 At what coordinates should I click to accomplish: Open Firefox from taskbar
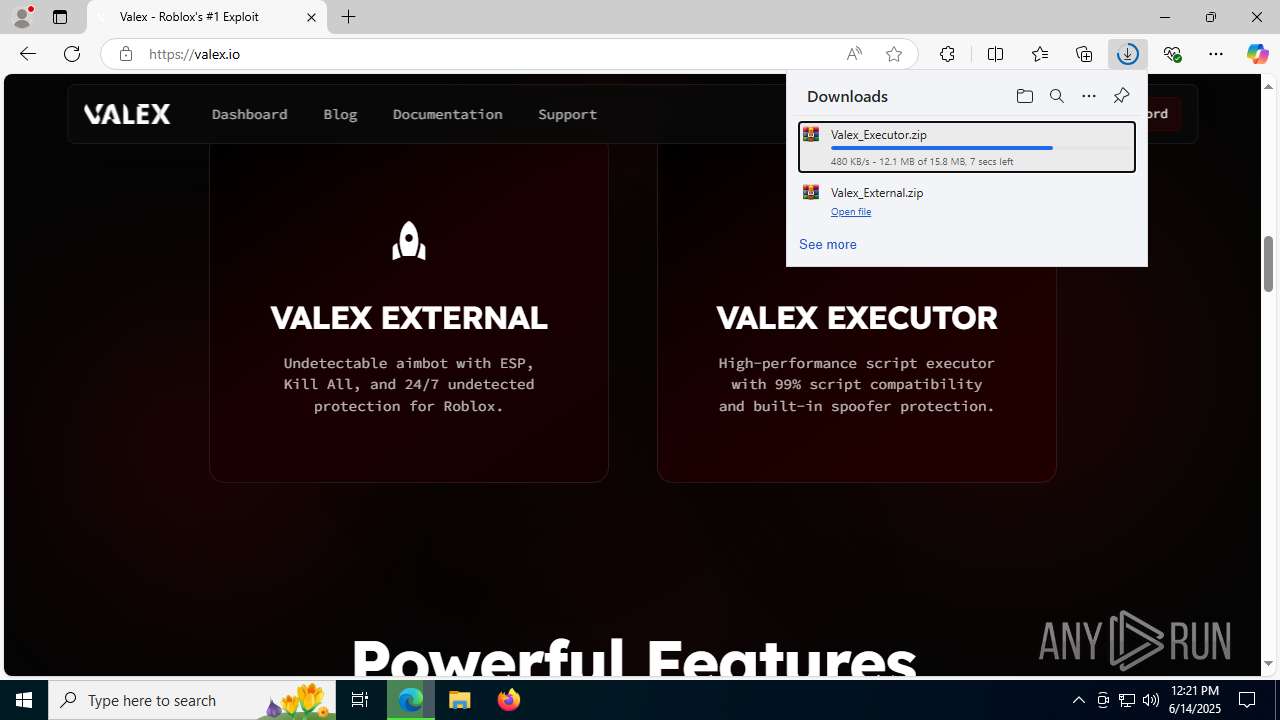pyautogui.click(x=508, y=700)
